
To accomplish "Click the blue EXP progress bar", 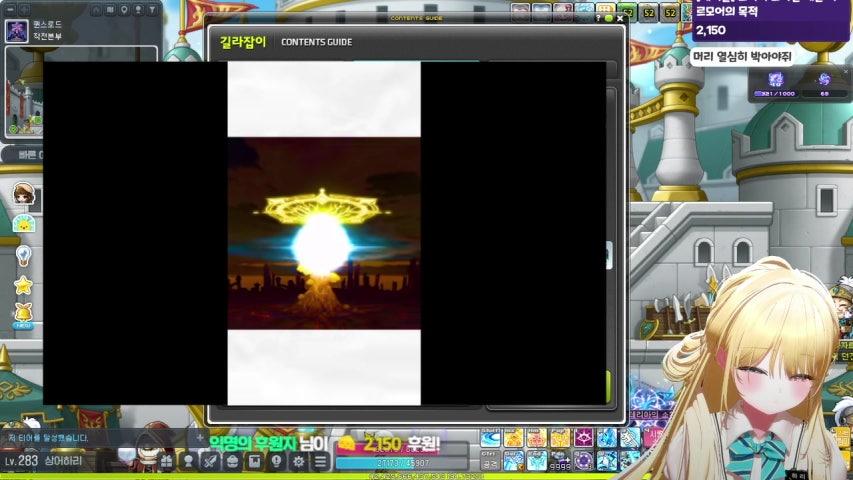I will [401, 463].
